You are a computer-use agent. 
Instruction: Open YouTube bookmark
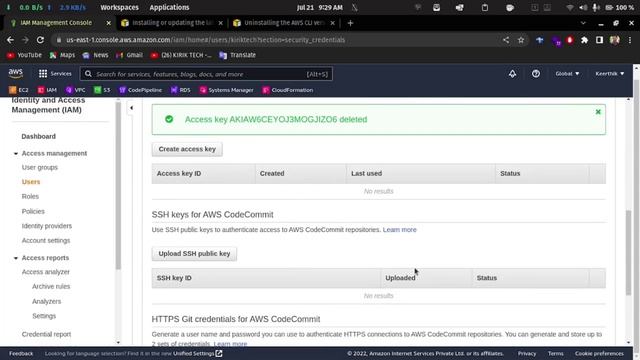point(24,55)
